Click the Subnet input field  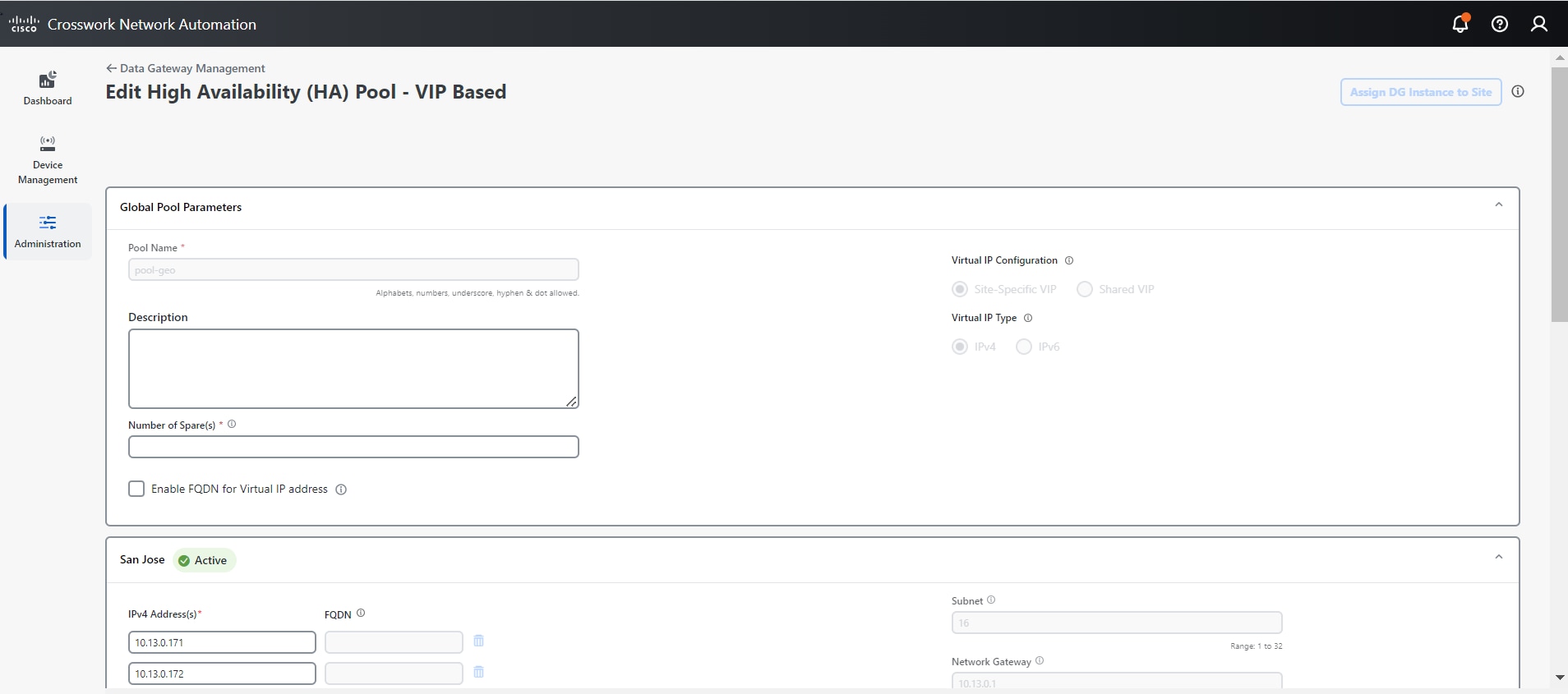[1117, 623]
